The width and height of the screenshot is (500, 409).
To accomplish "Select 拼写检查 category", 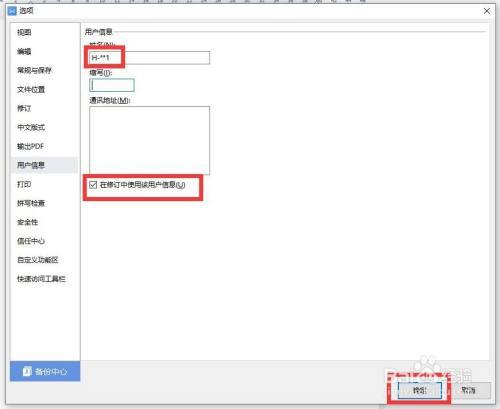I will tap(31, 203).
